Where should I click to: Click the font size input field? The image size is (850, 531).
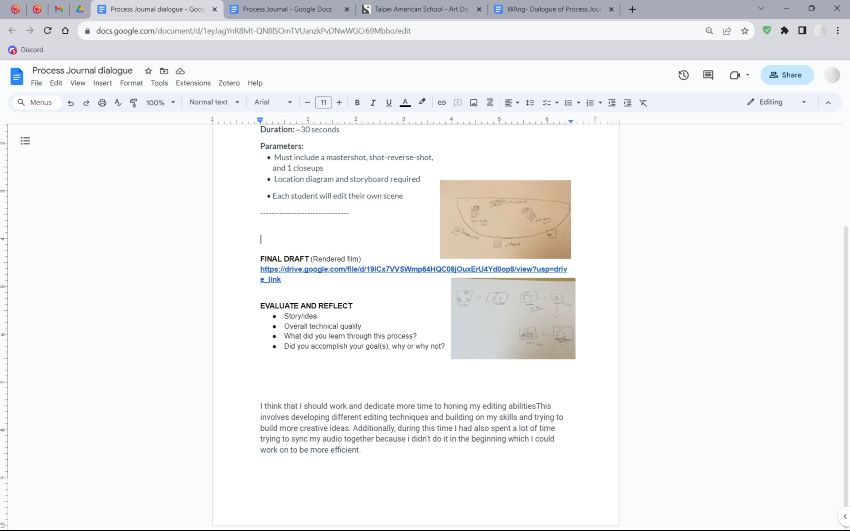coord(323,102)
